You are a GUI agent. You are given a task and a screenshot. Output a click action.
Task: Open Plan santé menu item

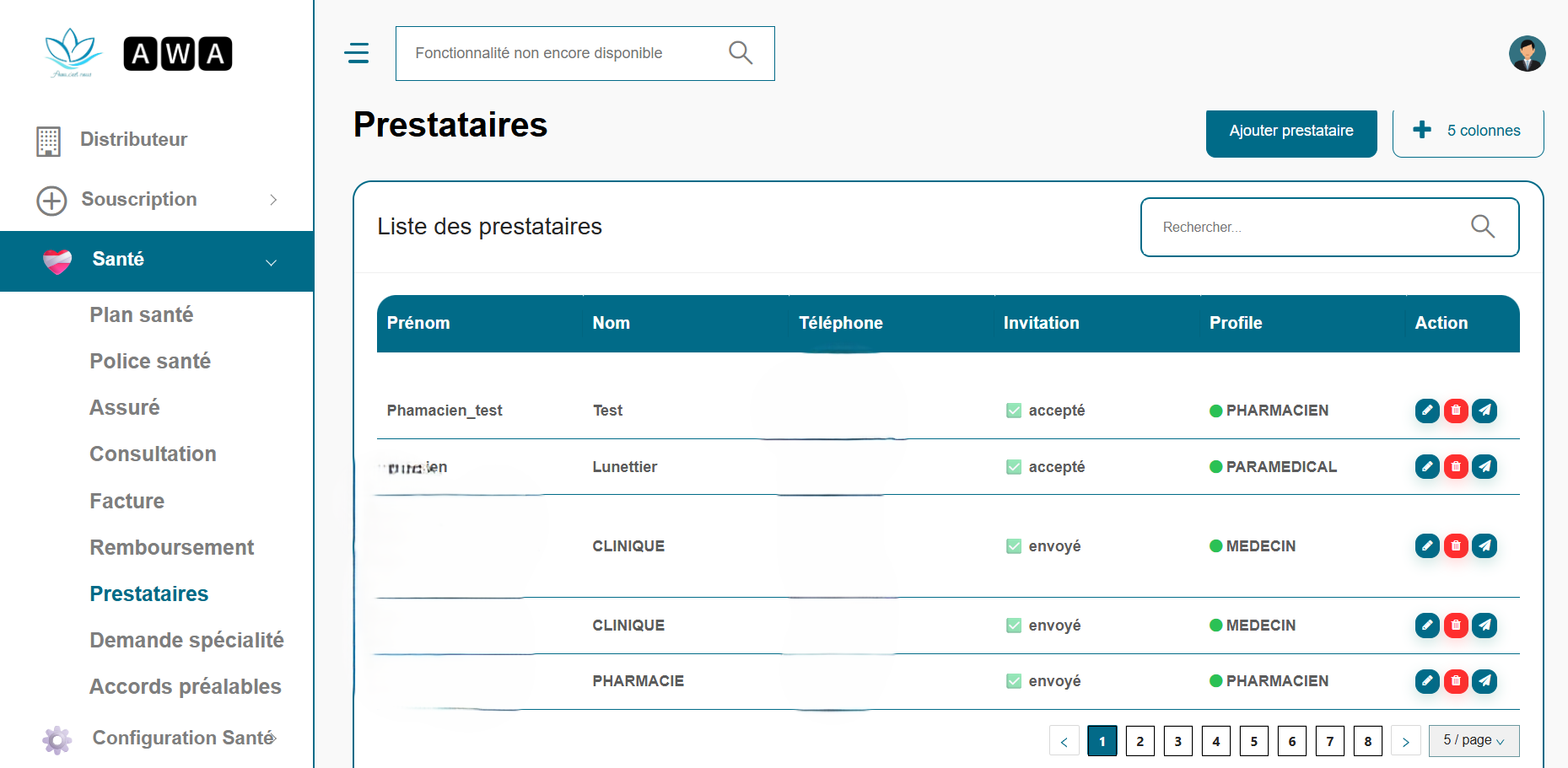pyautogui.click(x=142, y=314)
